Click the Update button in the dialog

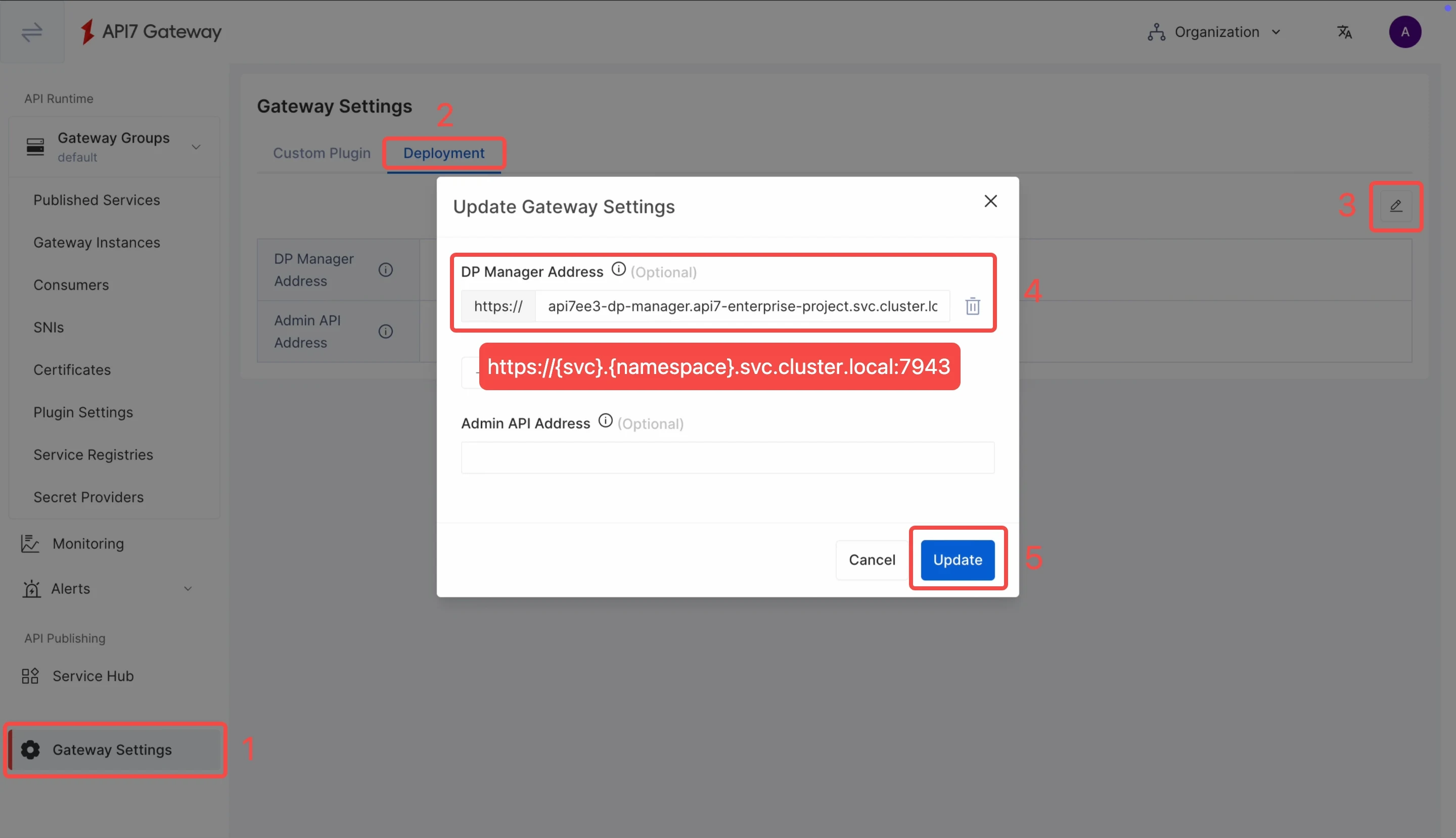(957, 560)
